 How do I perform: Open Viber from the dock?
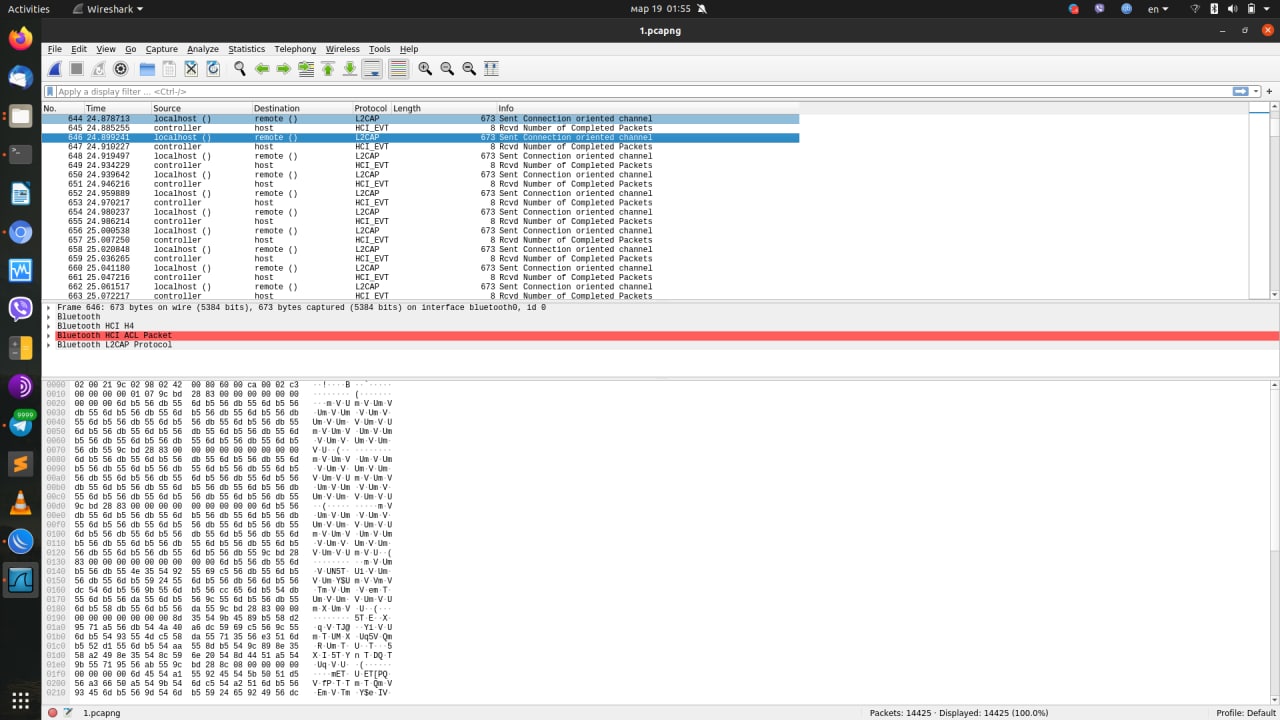click(20, 309)
